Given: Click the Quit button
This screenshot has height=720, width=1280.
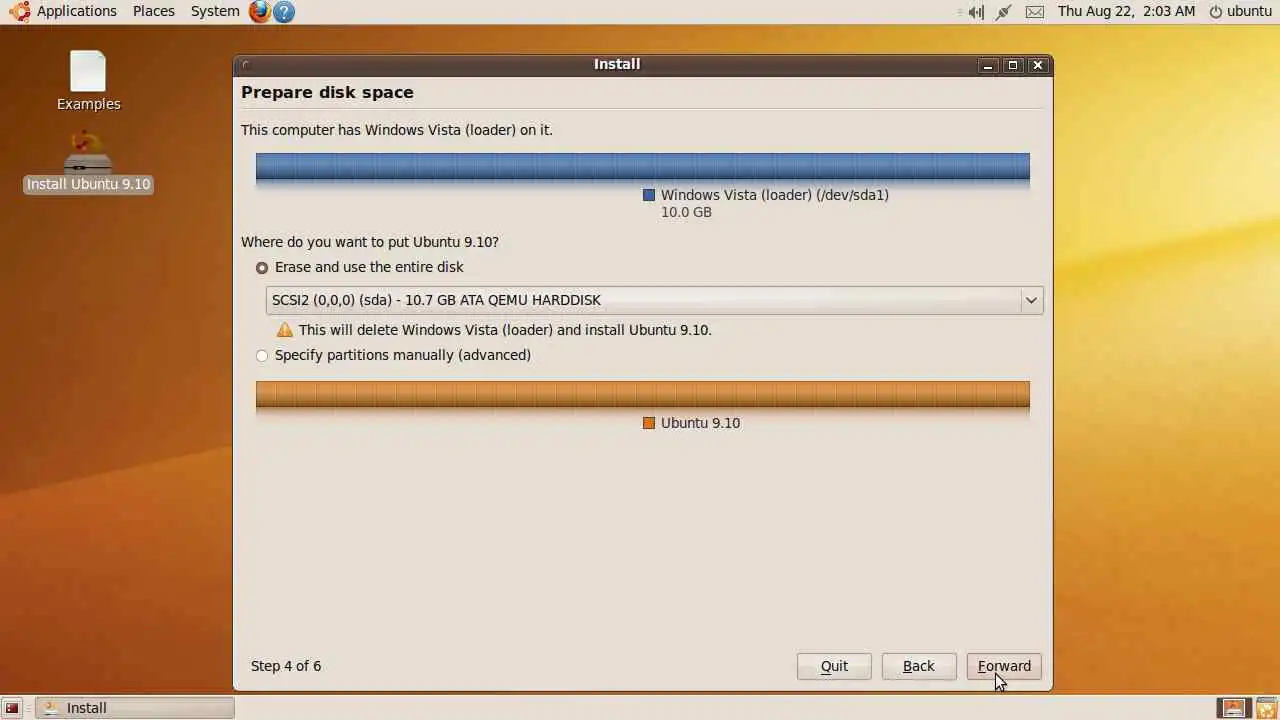Looking at the screenshot, I should click(x=834, y=666).
